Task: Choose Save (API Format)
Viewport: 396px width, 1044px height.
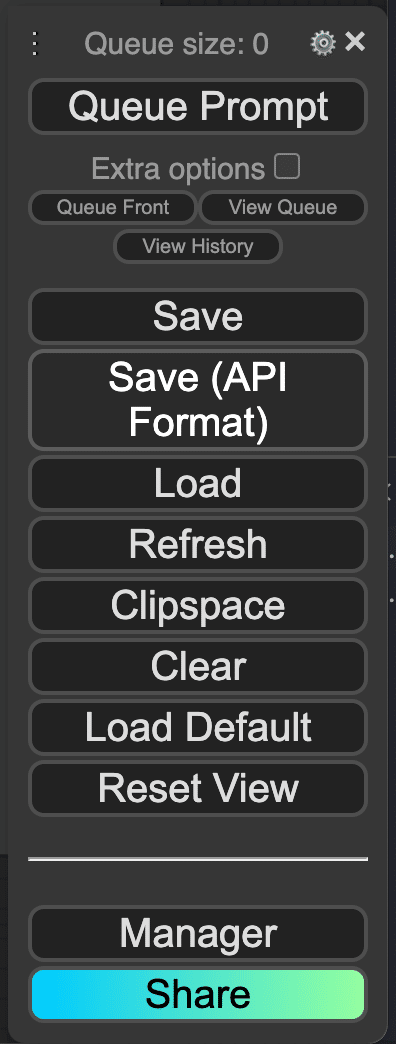Action: tap(198, 400)
